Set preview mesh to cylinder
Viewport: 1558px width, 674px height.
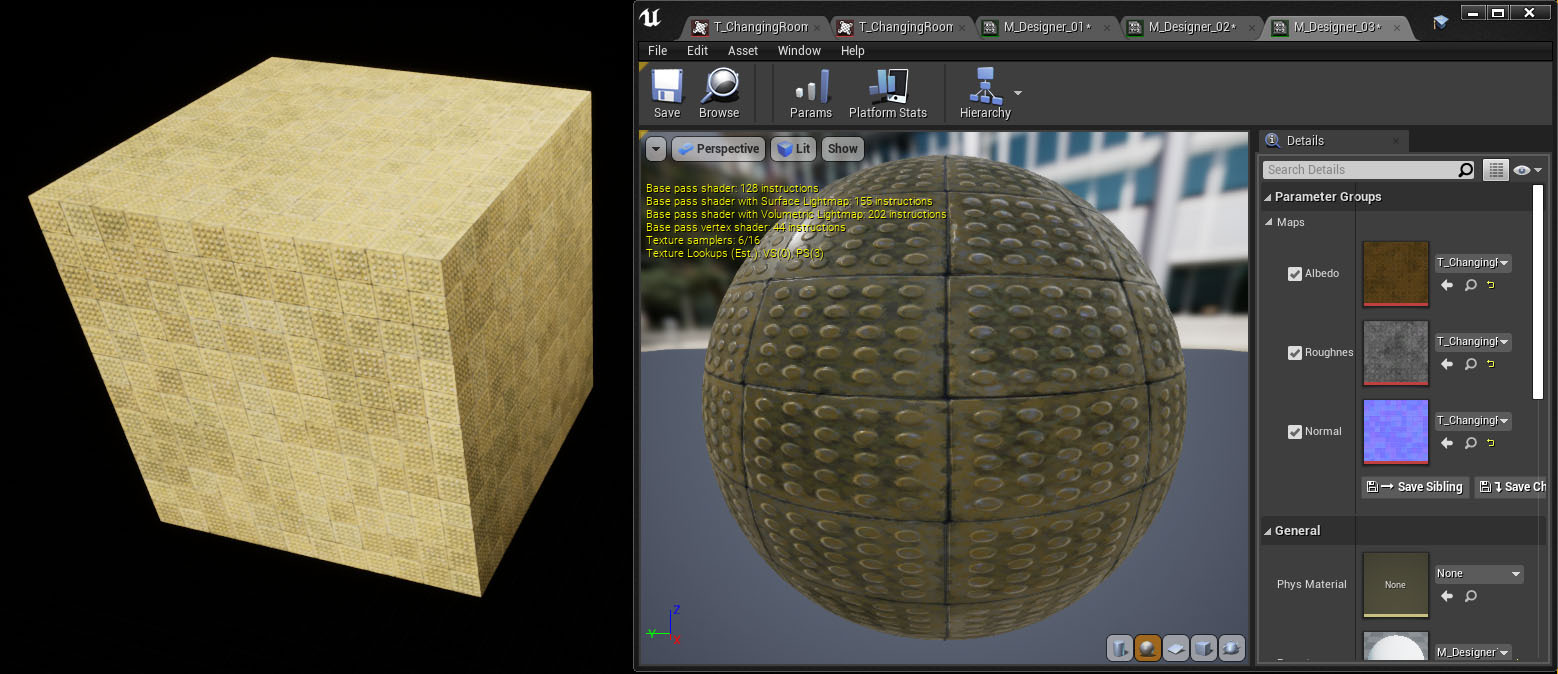pos(1120,648)
